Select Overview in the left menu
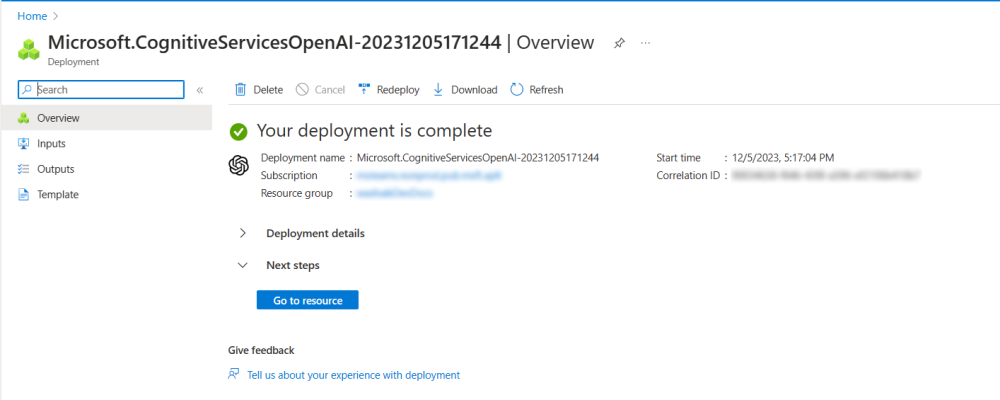This screenshot has height=400, width=1000. pos(106,118)
